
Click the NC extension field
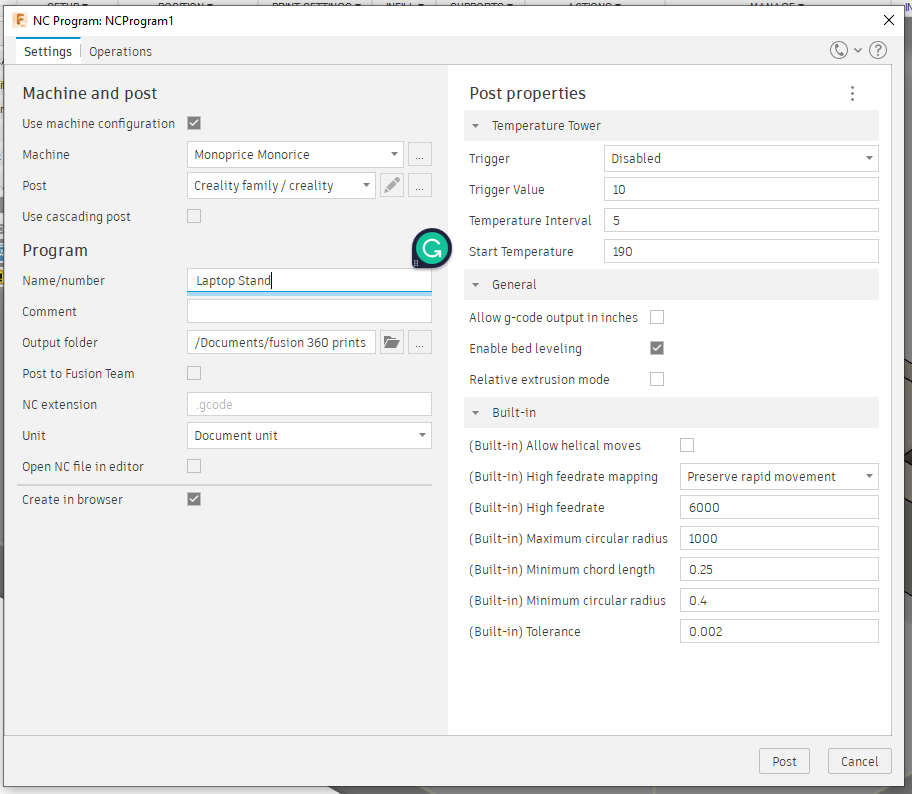click(309, 404)
